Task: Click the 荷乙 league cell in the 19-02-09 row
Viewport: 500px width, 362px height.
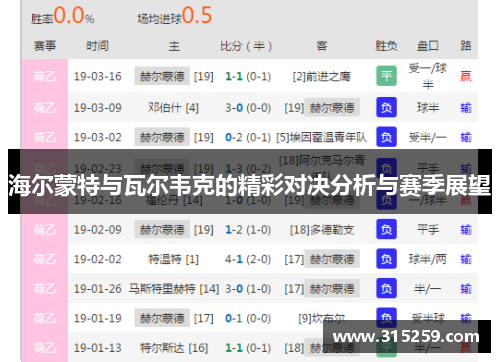Action: click(x=45, y=230)
